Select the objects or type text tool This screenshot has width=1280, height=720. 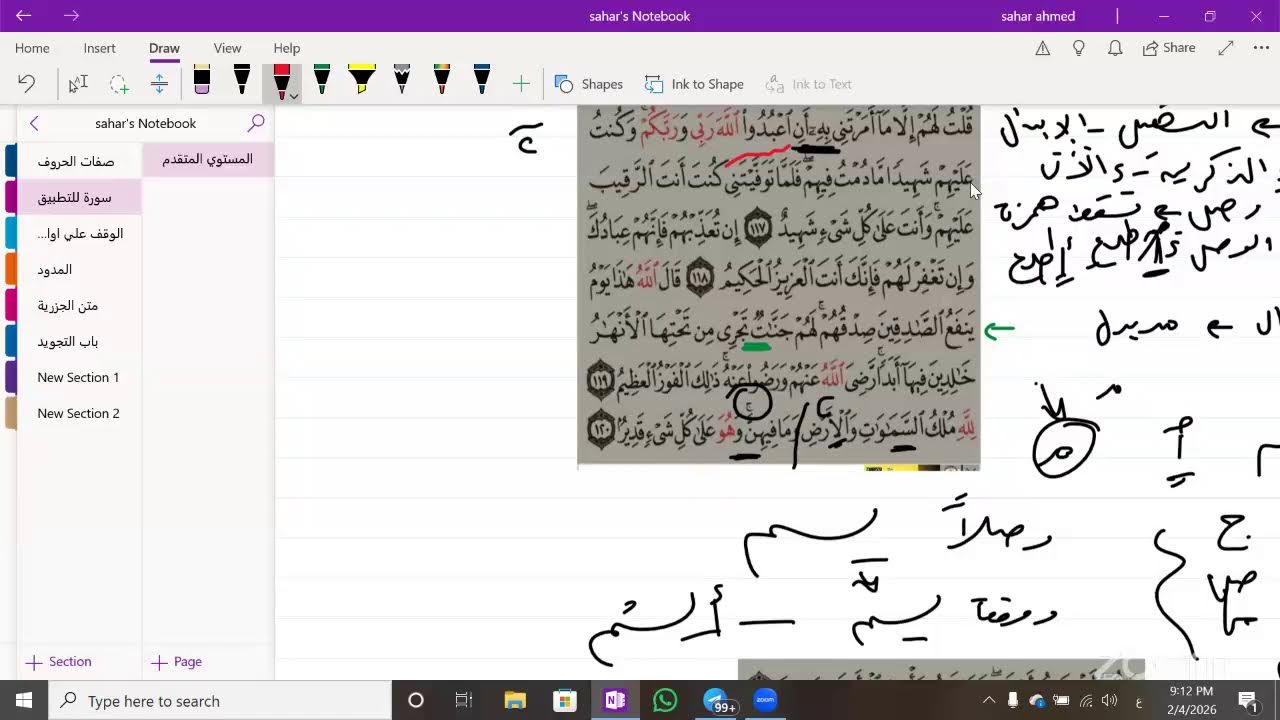(x=78, y=84)
